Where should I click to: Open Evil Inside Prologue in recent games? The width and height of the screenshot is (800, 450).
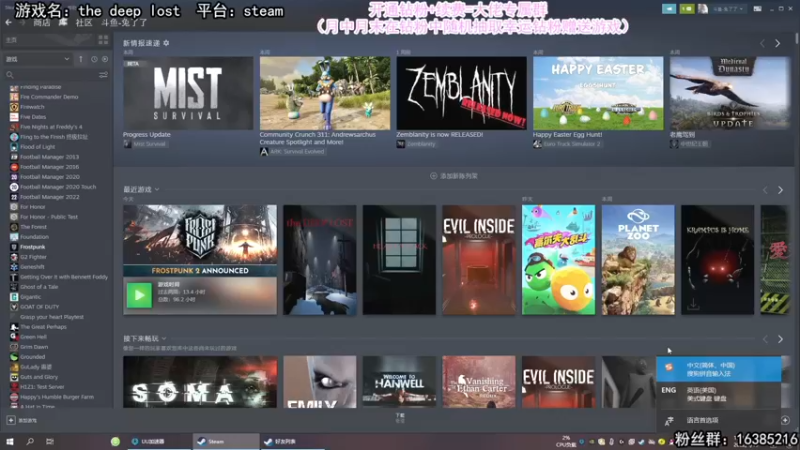[x=479, y=260]
